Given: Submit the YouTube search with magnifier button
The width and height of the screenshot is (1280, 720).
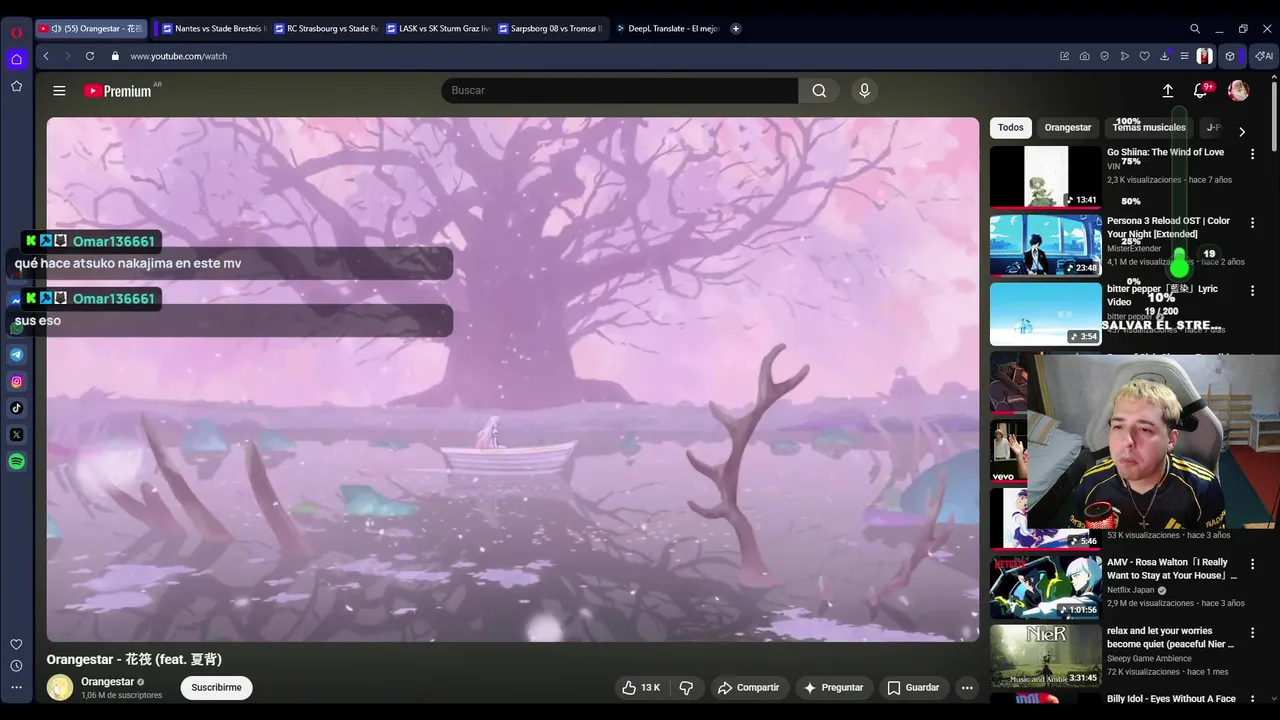Looking at the screenshot, I should click(819, 91).
